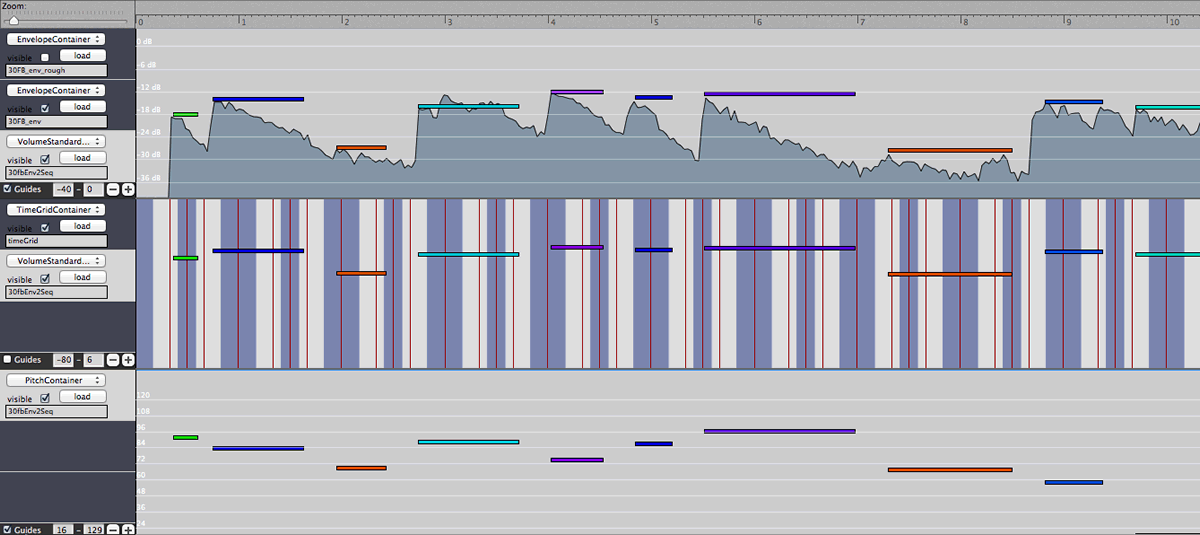Viewport: 1200px width, 535px height.
Task: Click the 6 guides maximum field
Action: point(92,359)
